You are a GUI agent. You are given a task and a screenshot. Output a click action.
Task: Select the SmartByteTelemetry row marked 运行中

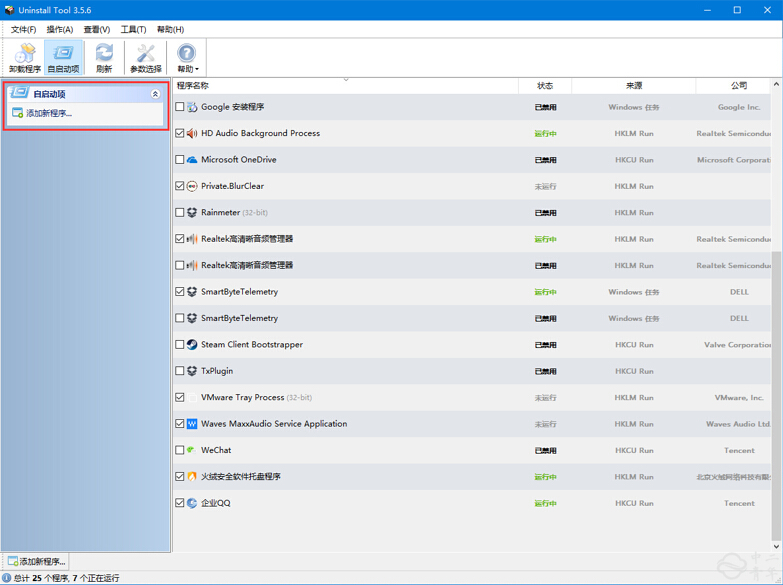472,292
